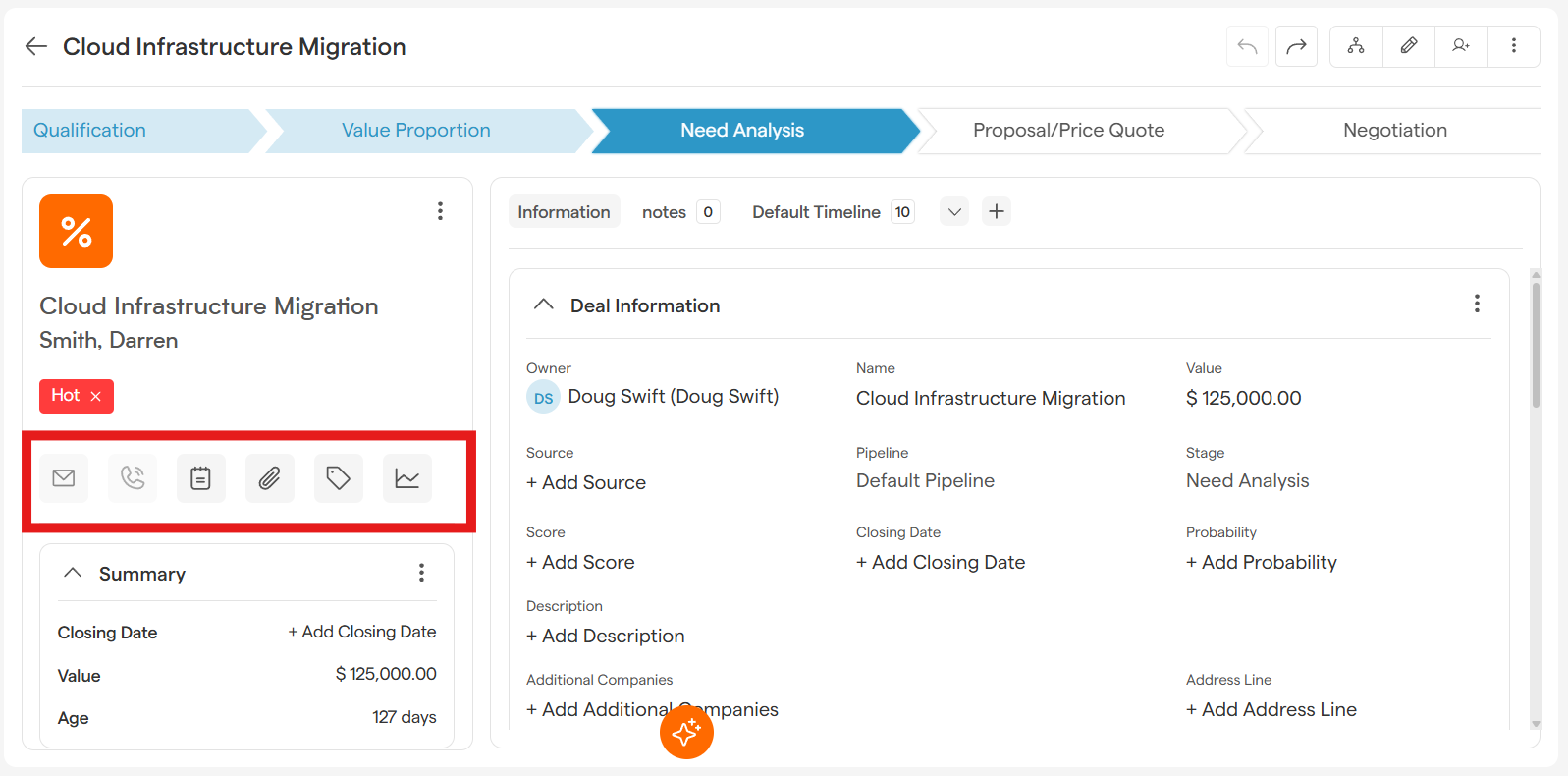The image size is (1568, 776).
Task: Go back using the left arrow
Action: (36, 46)
